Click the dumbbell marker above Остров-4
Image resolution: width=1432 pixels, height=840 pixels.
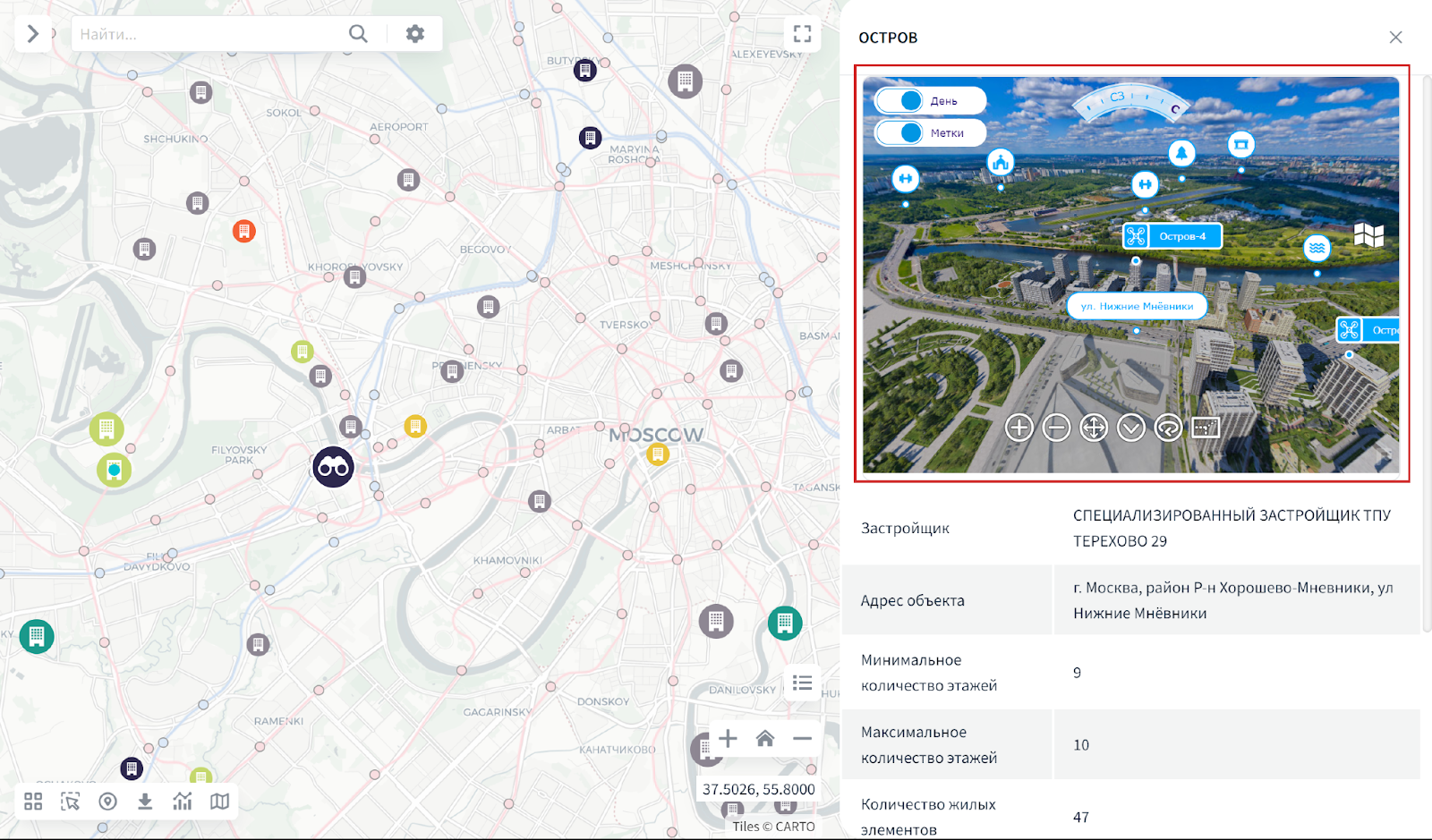[x=1145, y=184]
